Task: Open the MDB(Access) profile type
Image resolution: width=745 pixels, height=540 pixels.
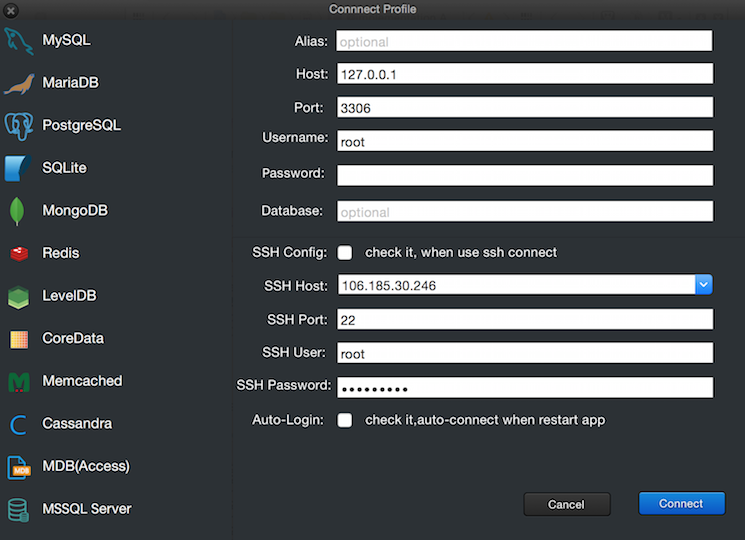Action: [85, 466]
